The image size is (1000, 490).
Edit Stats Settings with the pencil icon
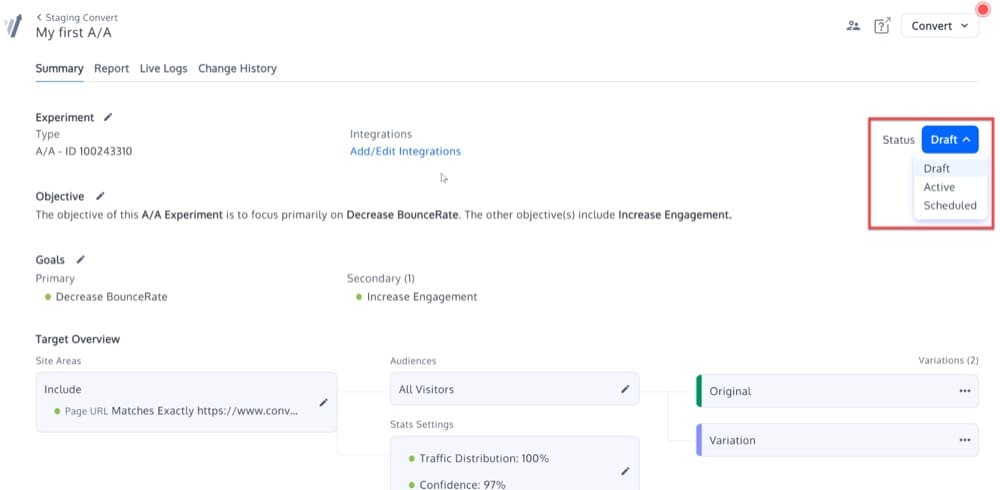(625, 471)
